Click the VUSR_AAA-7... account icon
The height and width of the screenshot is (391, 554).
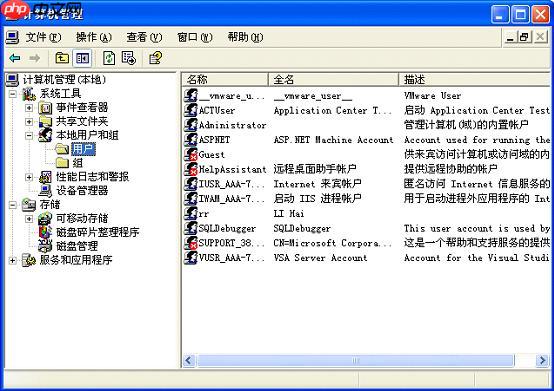(x=191, y=257)
